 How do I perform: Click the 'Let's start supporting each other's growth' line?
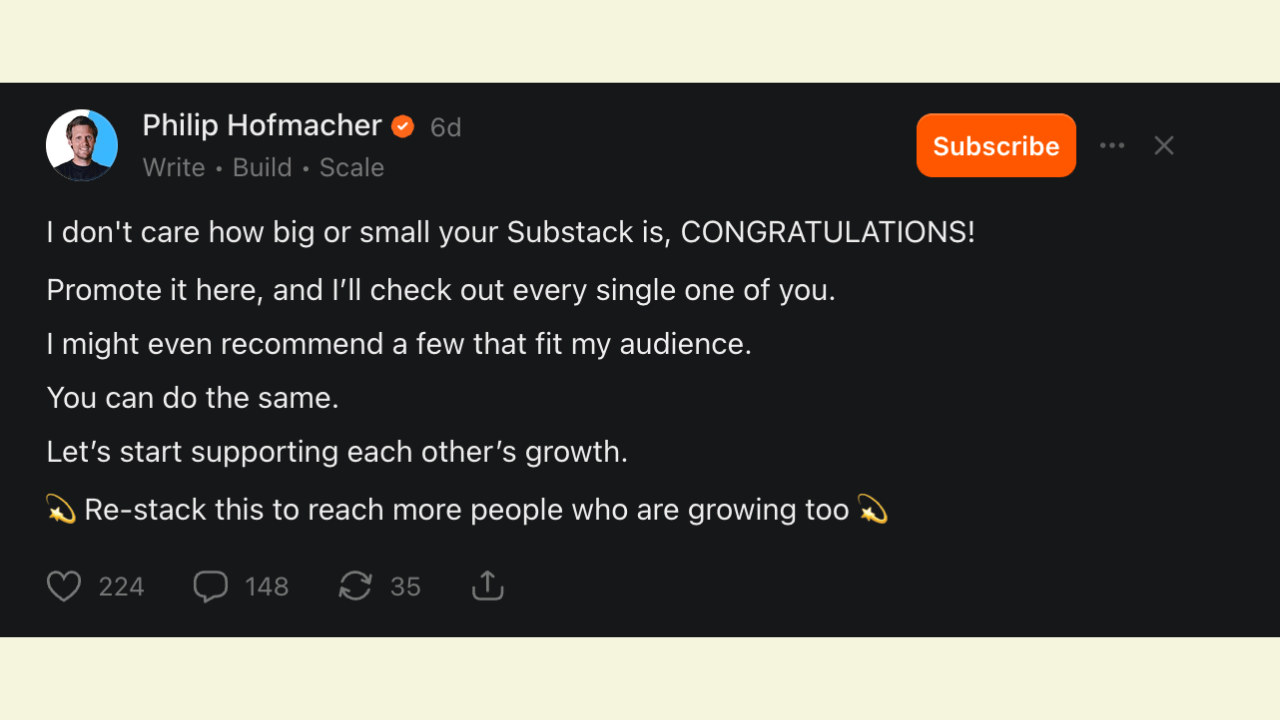pos(337,452)
